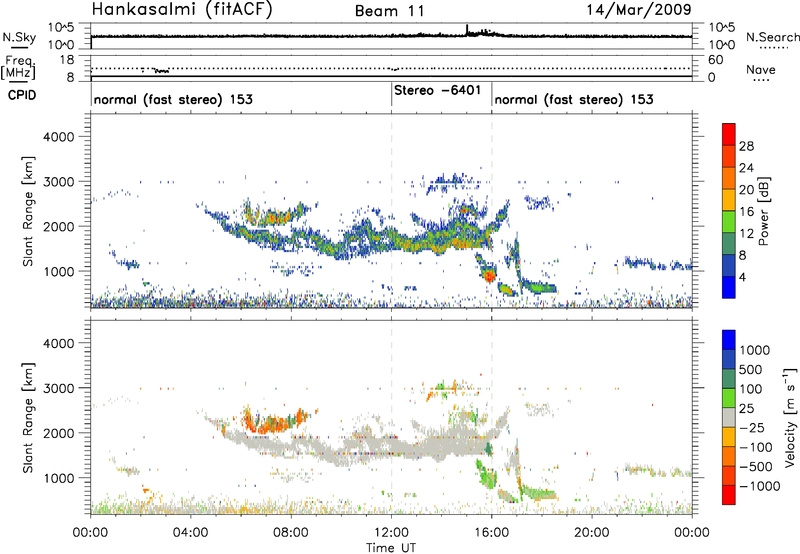This screenshot has width=800, height=554.
Task: Click the 'N.Search' legend label
Action: [x=772, y=37]
